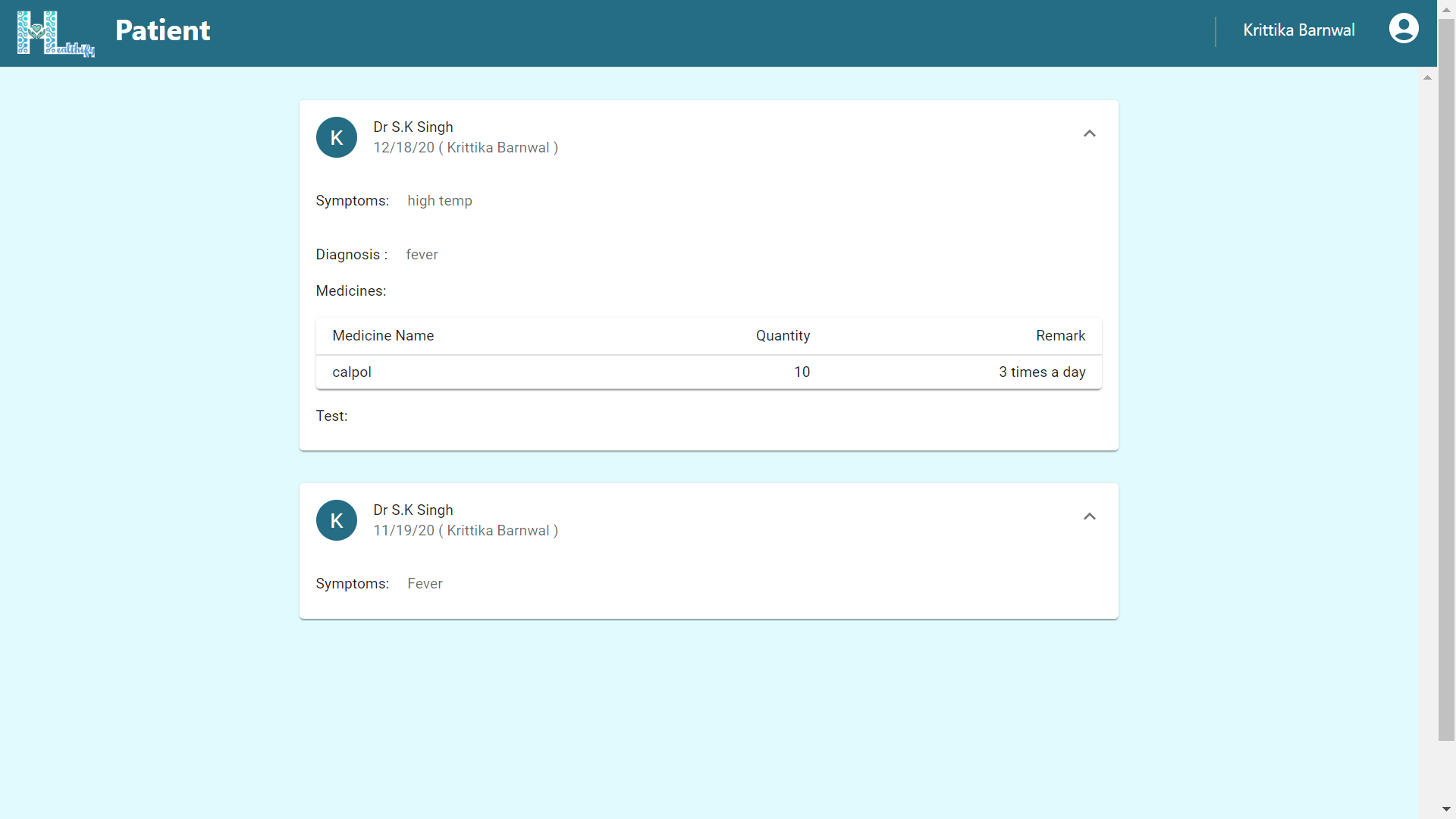Select the Medicine Name column header

coord(383,336)
